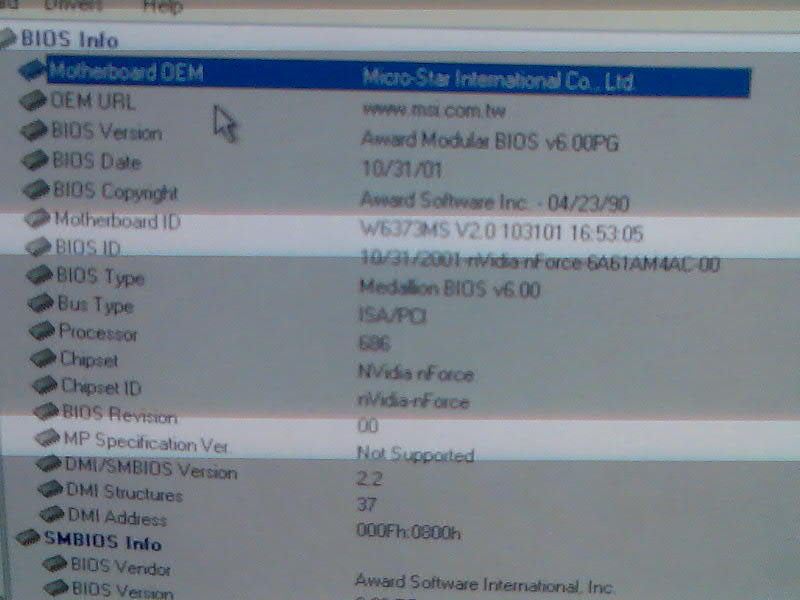Select the Processor label
The height and width of the screenshot is (600, 800).
pos(98,333)
